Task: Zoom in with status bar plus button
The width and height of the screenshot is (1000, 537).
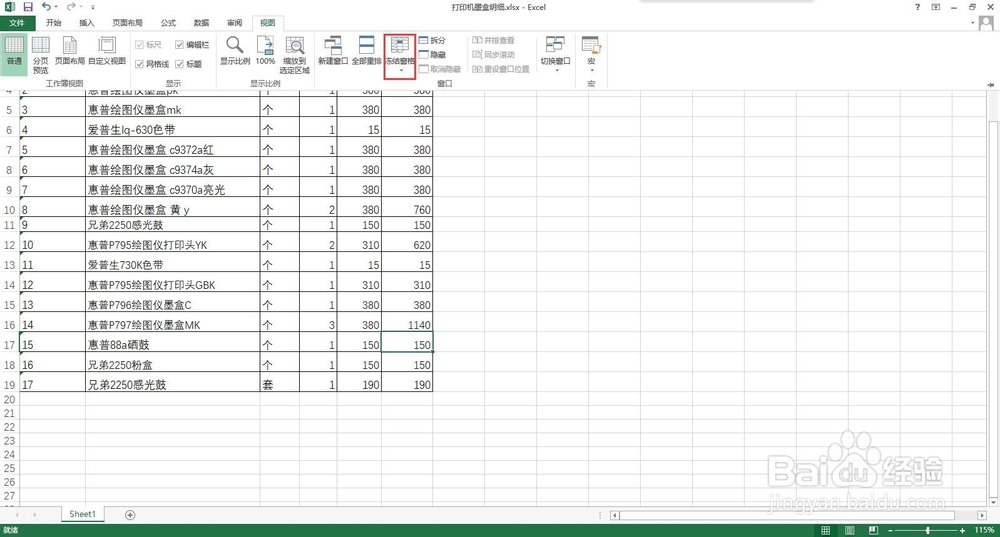Action: click(962, 530)
